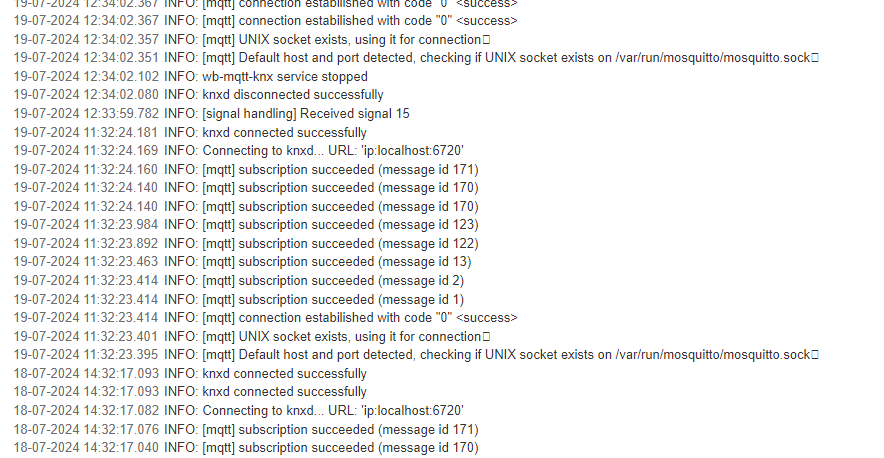Click the knxd disconnected successfully entry
The height and width of the screenshot is (458, 884).
tap(198, 95)
